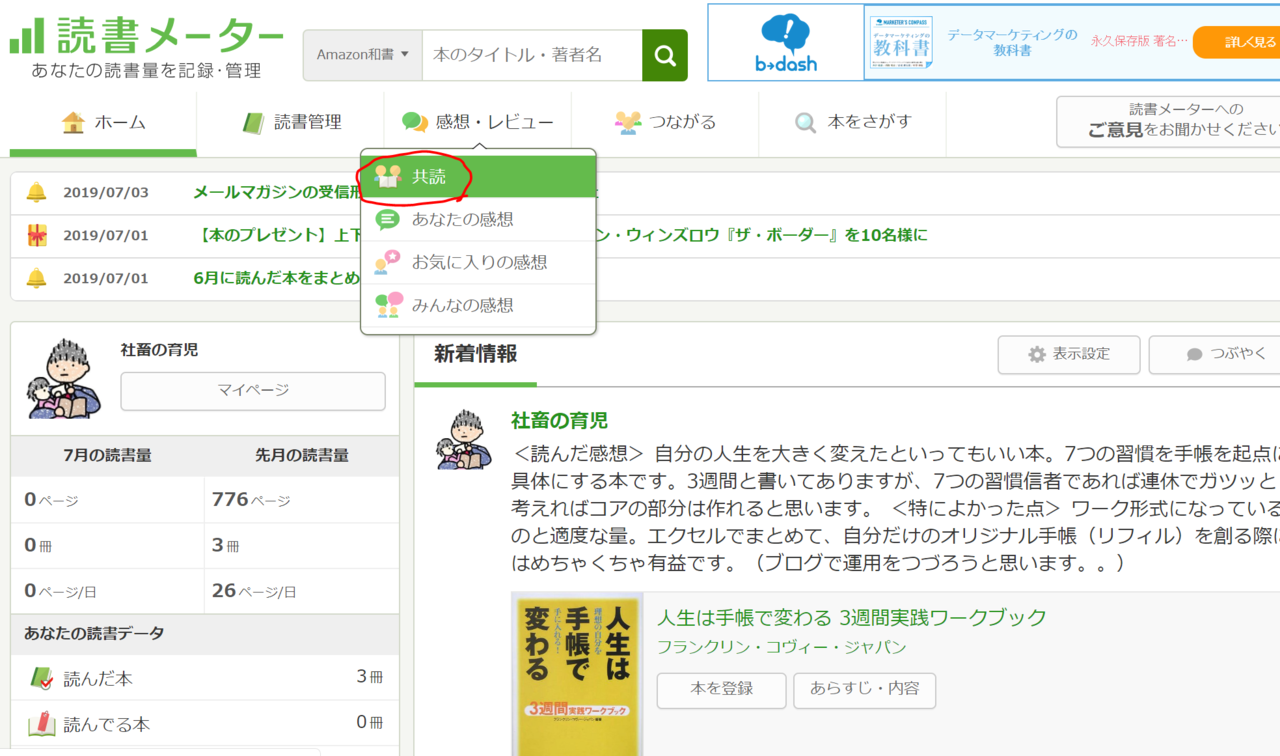Click the 読んだ本 book icon
The height and width of the screenshot is (756, 1280).
pos(41,678)
